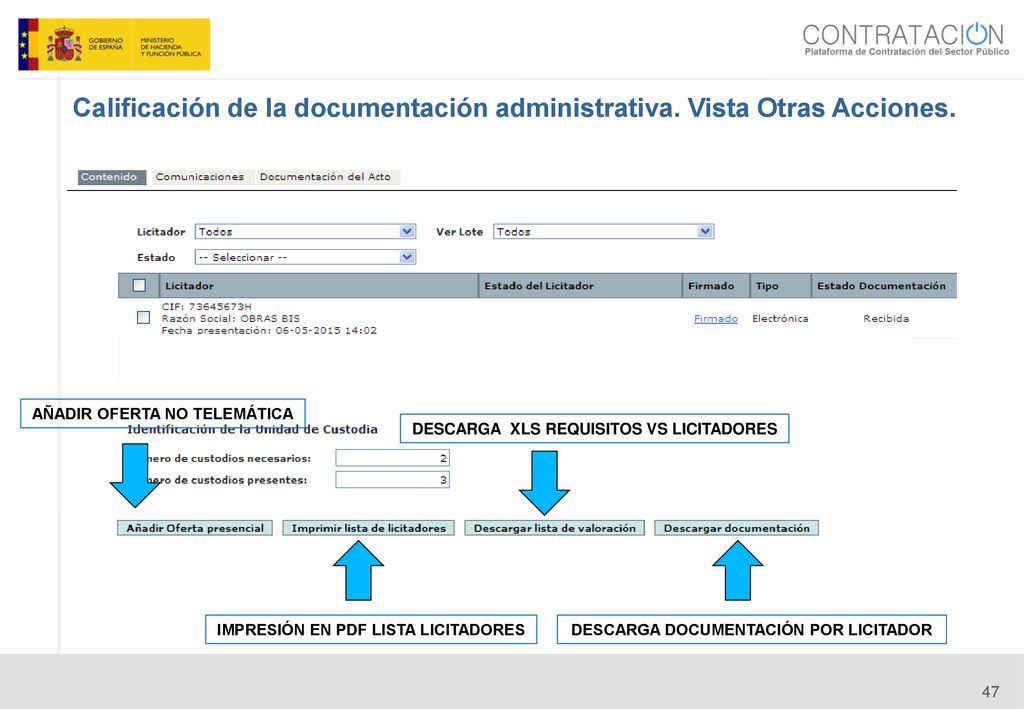
Task: Expand the Ver Lote dropdown
Action: pyautogui.click(x=603, y=231)
